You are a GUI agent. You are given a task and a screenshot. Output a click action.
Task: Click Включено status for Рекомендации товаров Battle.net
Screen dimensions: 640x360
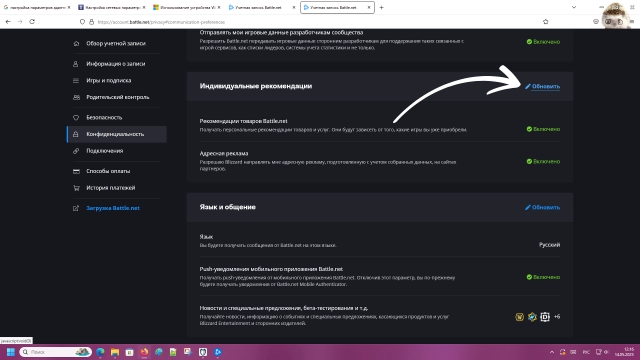(543, 129)
